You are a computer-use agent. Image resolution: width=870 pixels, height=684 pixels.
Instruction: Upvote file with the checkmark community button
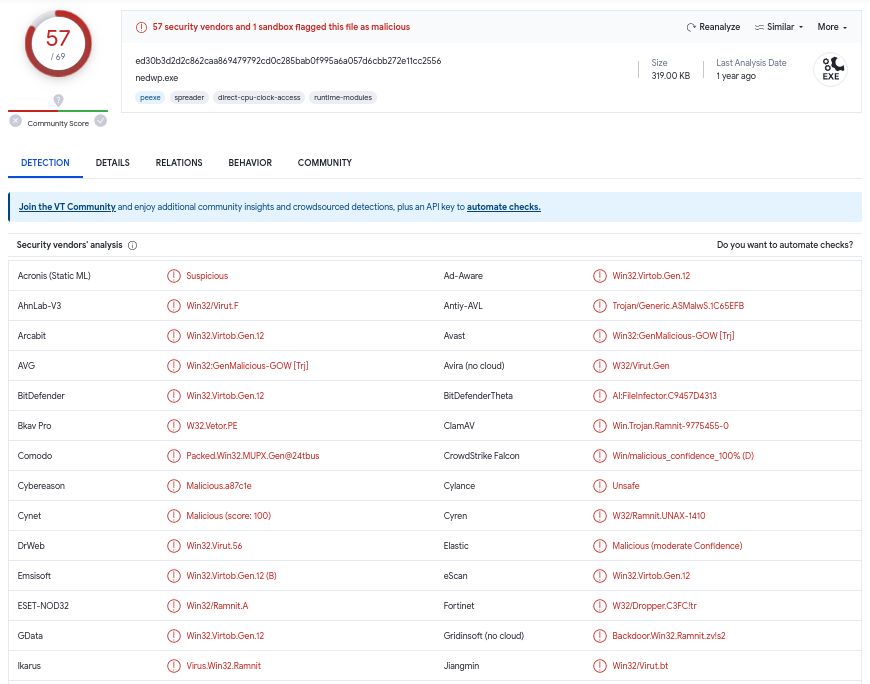pyautogui.click(x=101, y=121)
